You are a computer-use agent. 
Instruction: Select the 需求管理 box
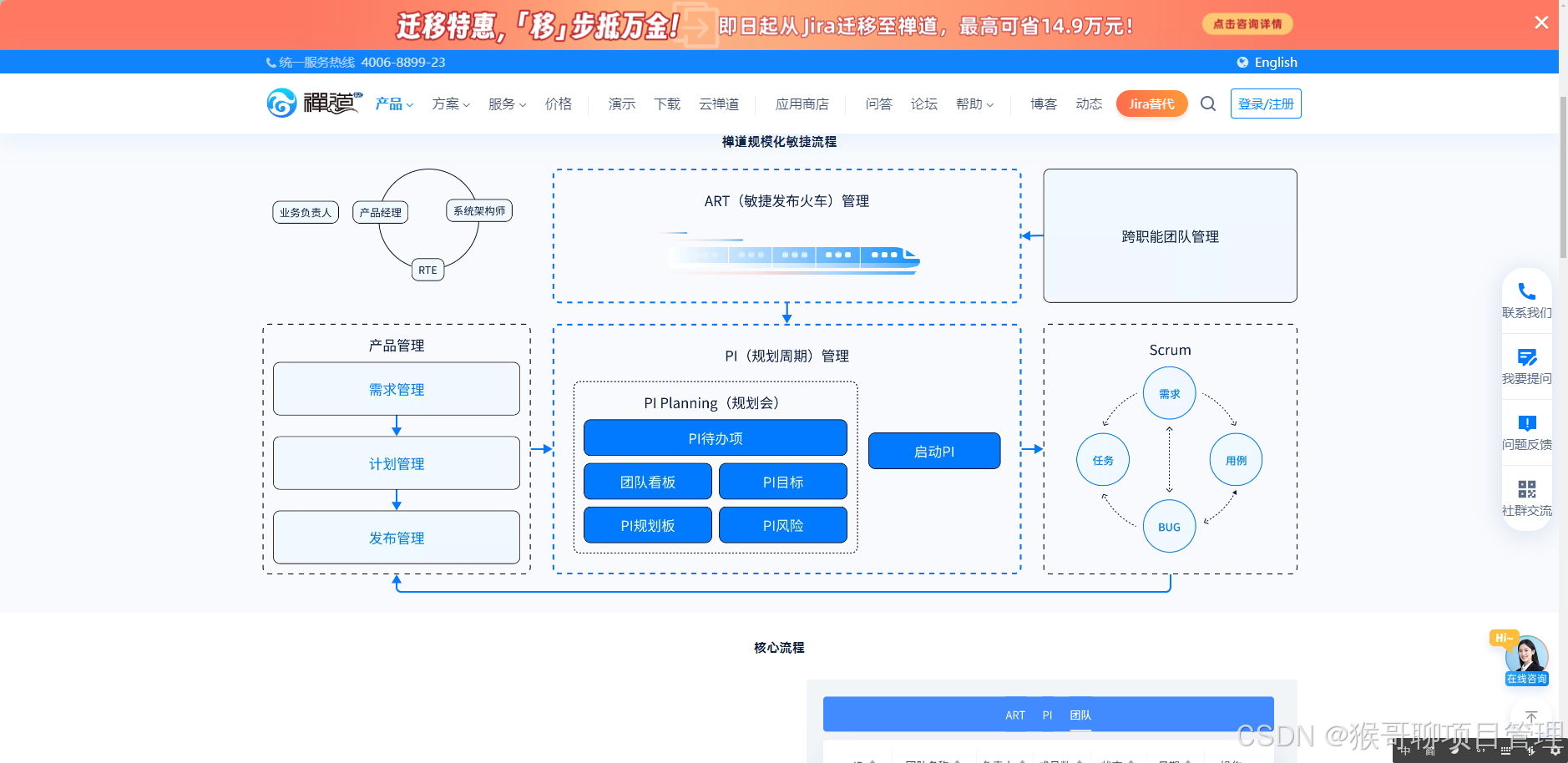(x=397, y=389)
